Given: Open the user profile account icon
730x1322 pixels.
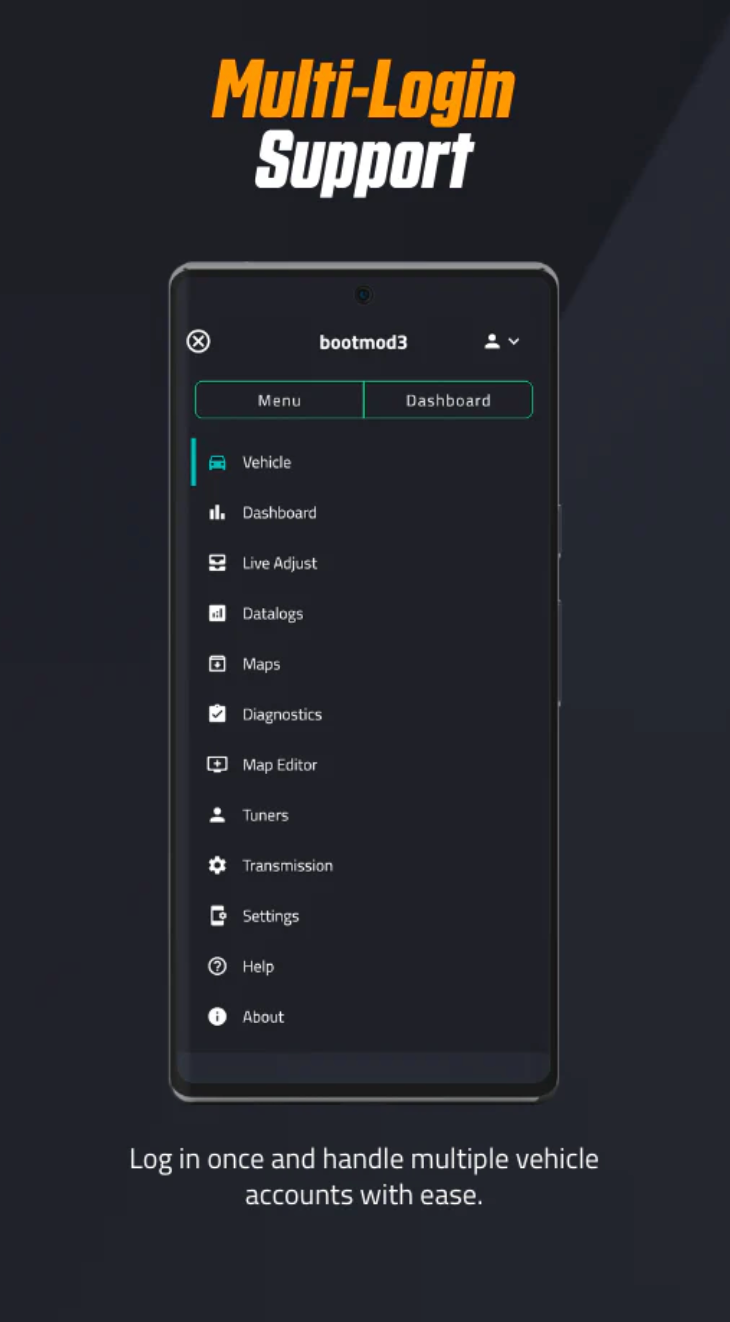Looking at the screenshot, I should (492, 342).
